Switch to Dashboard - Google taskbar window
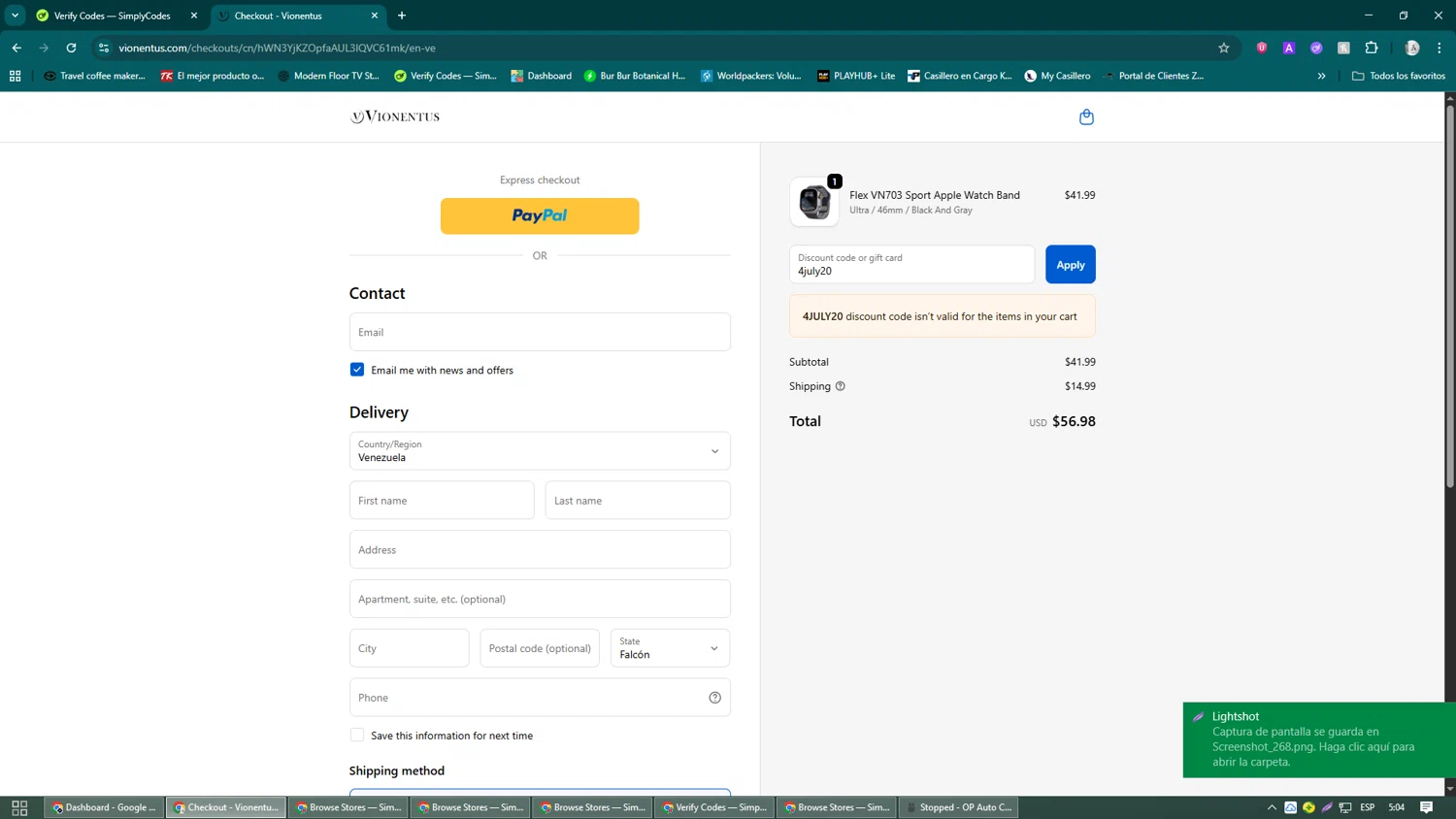The height and width of the screenshot is (819, 1456). pyautogui.click(x=104, y=807)
